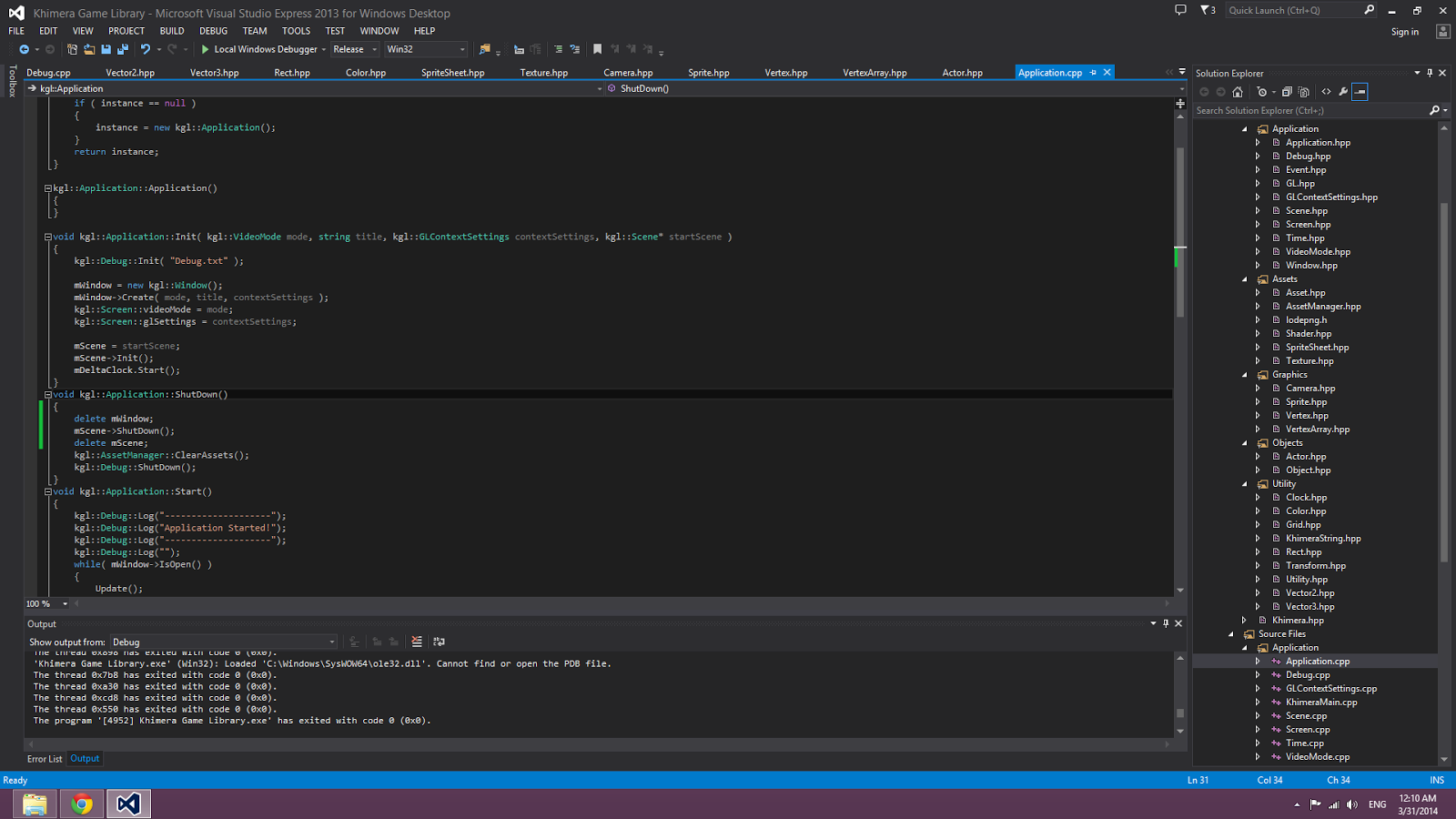
Task: Open Google Chrome from the taskbar
Action: click(82, 804)
